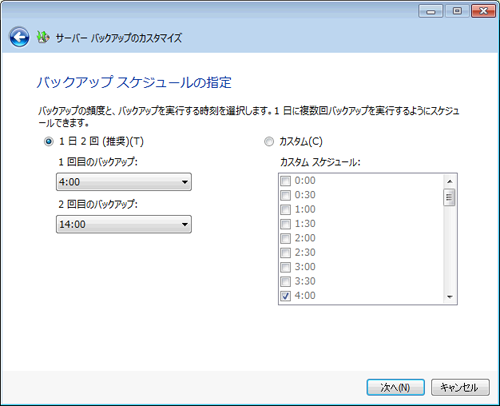
Task: Expand the 2回目のバックアップ 14:00 dropdown
Action: (x=124, y=224)
